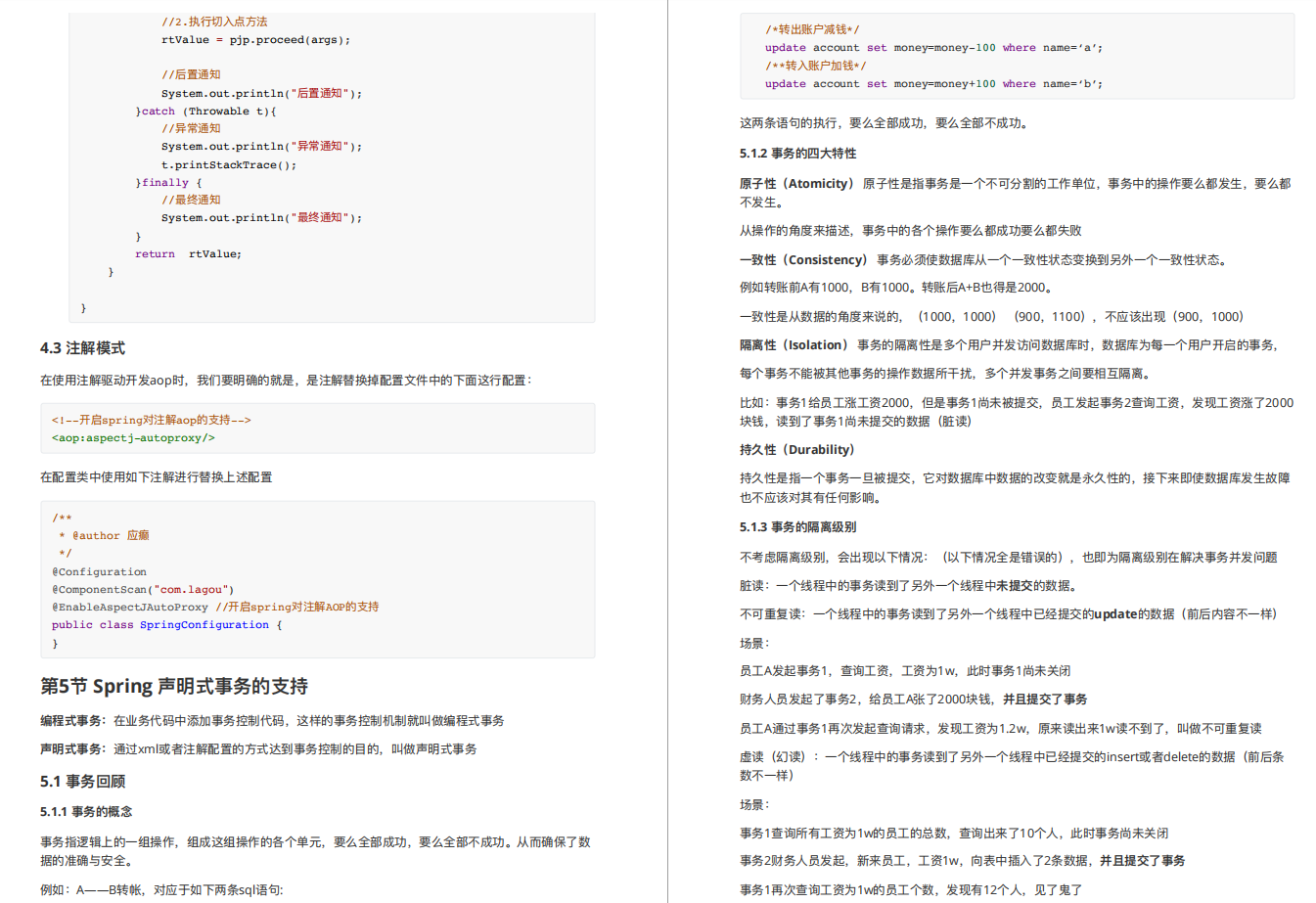1316x903 pixels.
Task: Click the line beginning "不可重复读:"
Action: (1009, 614)
